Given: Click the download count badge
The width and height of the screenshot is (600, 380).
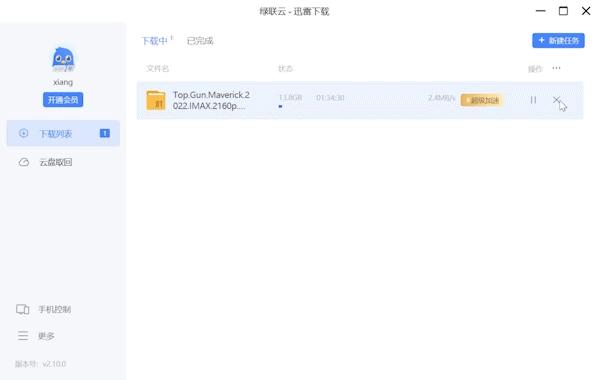Looking at the screenshot, I should click(x=105, y=133).
